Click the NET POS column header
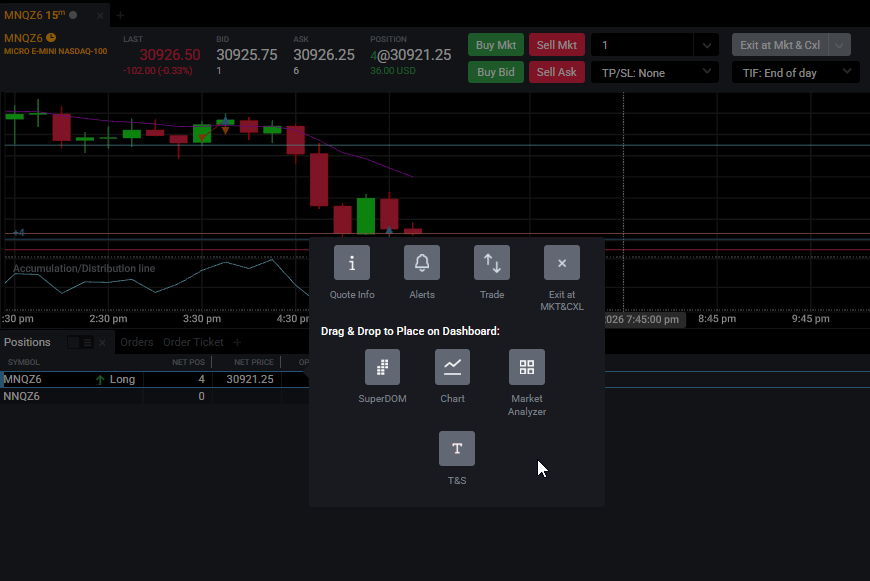Viewport: 870px width, 581px height. 188,362
